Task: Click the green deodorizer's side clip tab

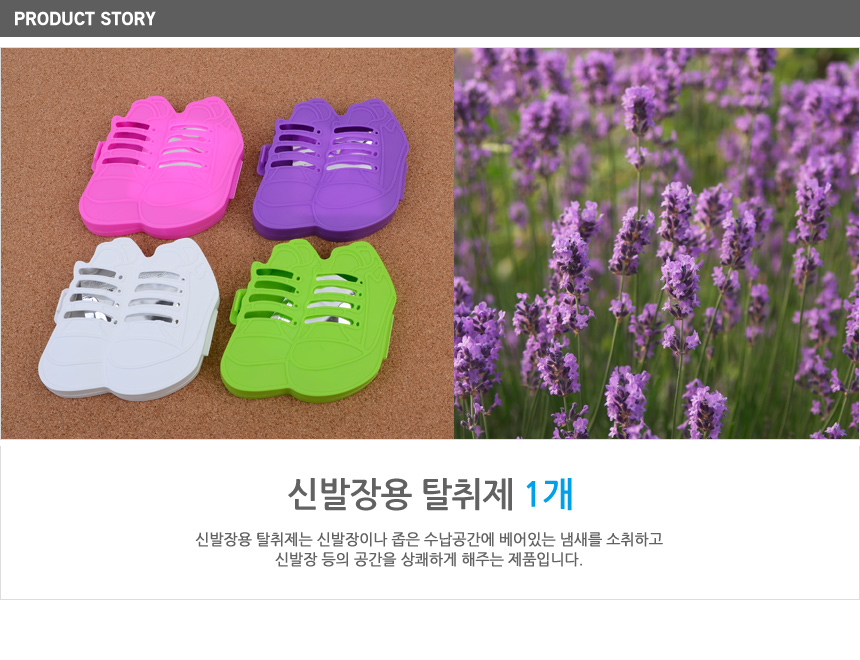Action: 239,306
